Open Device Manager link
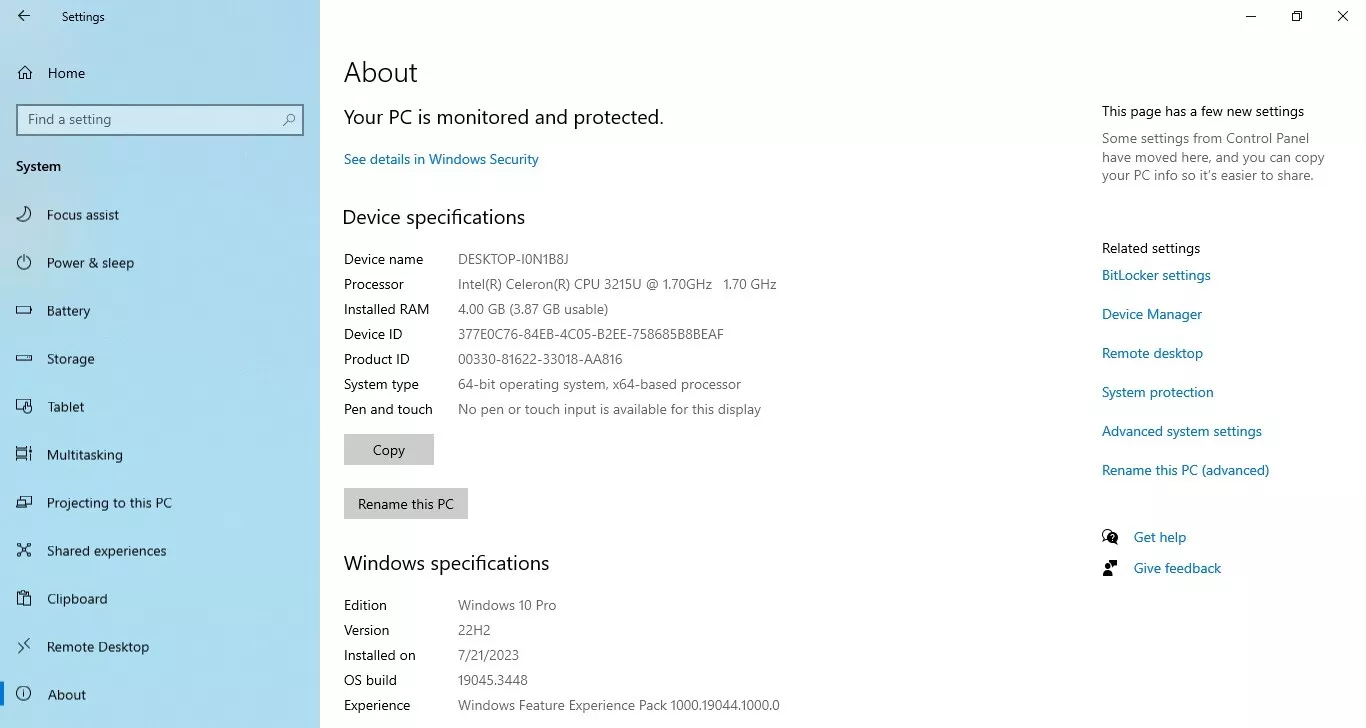This screenshot has height=728, width=1366. (x=1152, y=314)
